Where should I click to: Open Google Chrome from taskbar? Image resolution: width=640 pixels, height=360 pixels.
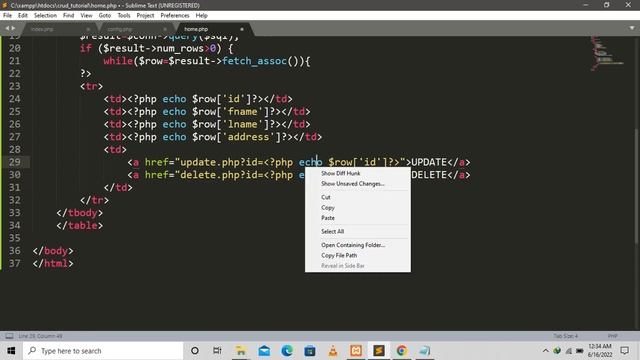(x=402, y=351)
